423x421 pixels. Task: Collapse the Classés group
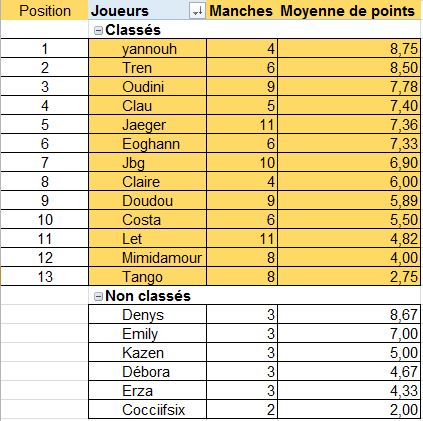(98, 31)
